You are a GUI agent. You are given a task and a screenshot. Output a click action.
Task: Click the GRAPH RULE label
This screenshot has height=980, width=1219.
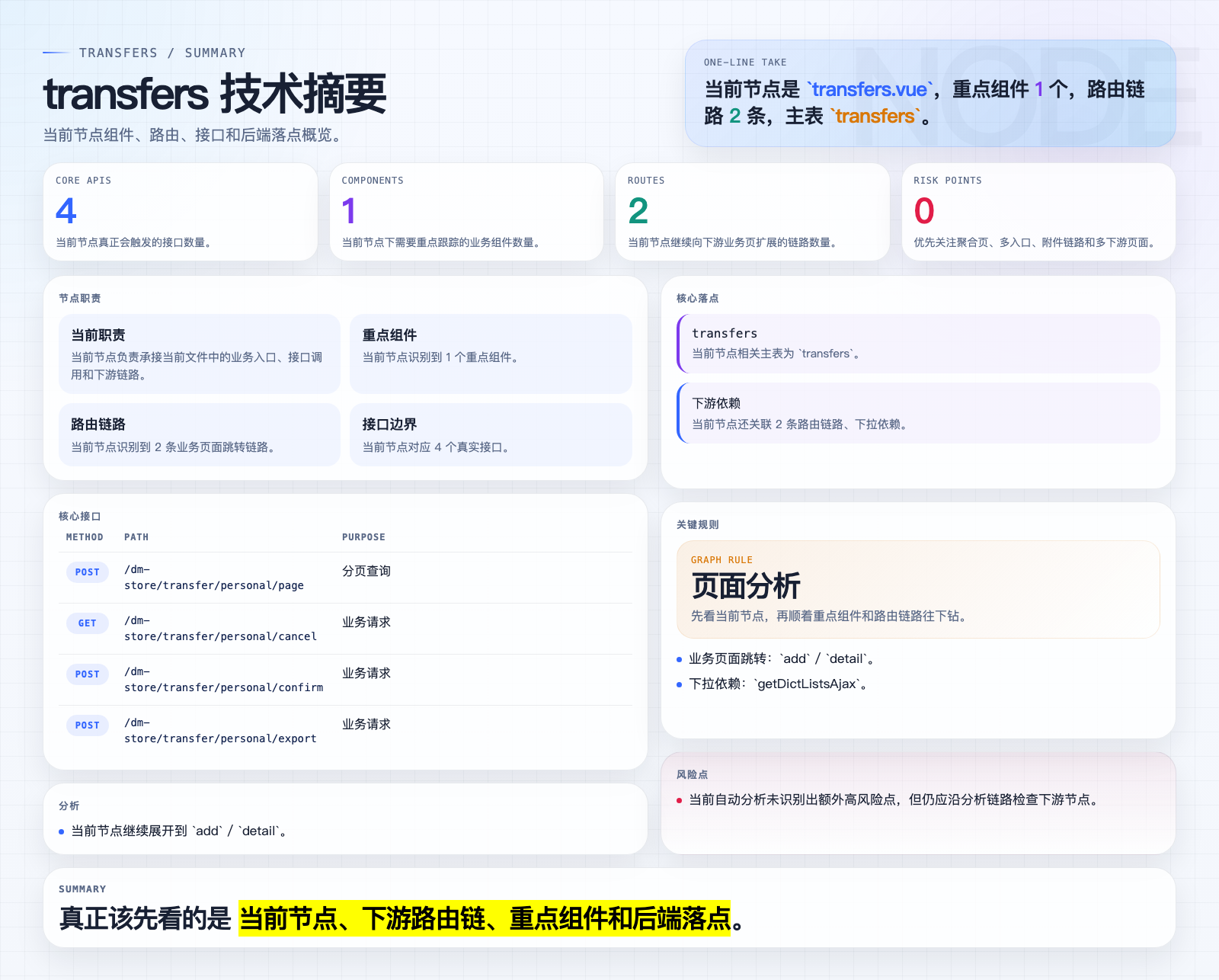721,560
